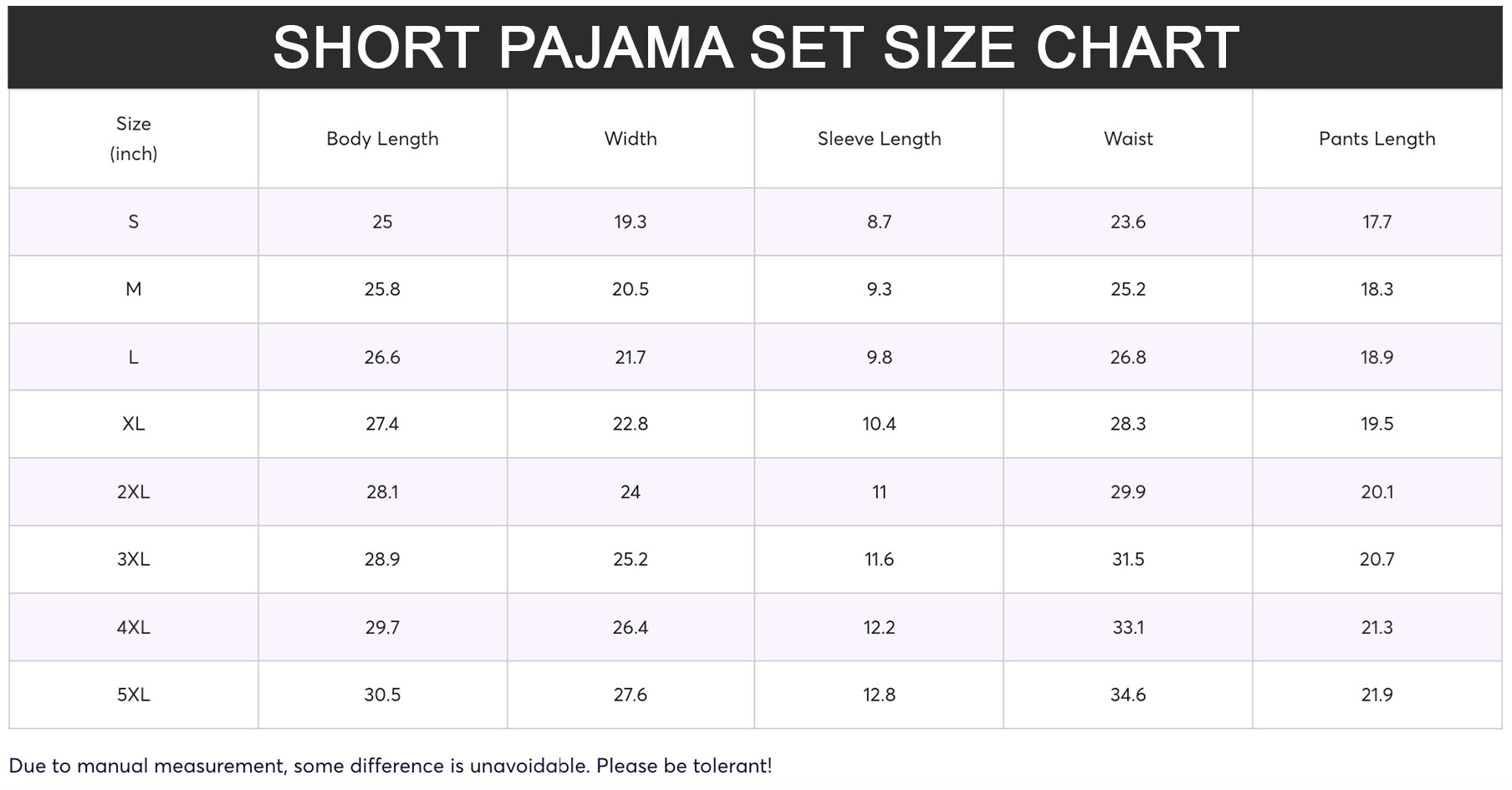Click the Pants Length value for size 5XL

1377,695
